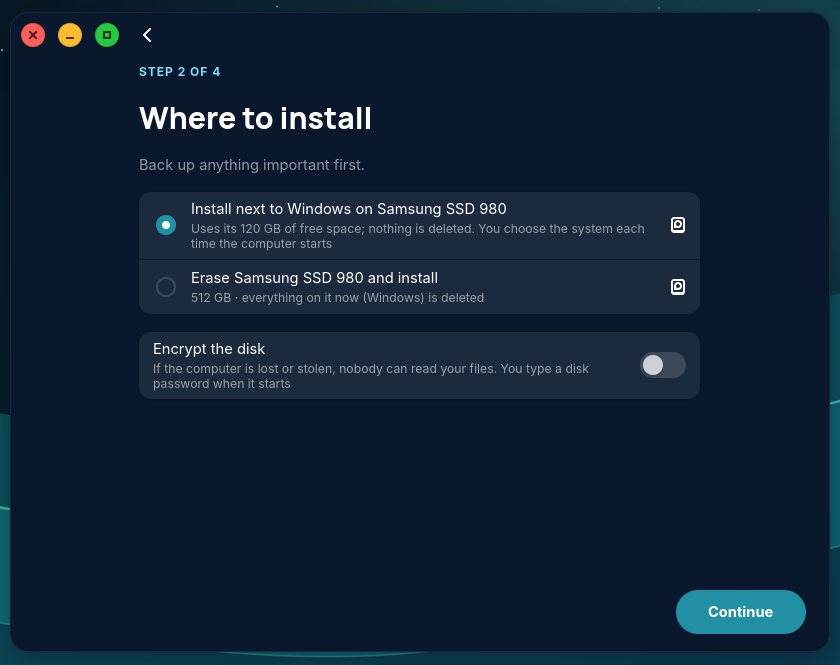Minimize the installer with yellow button
Image resolution: width=840 pixels, height=665 pixels.
[70, 35]
